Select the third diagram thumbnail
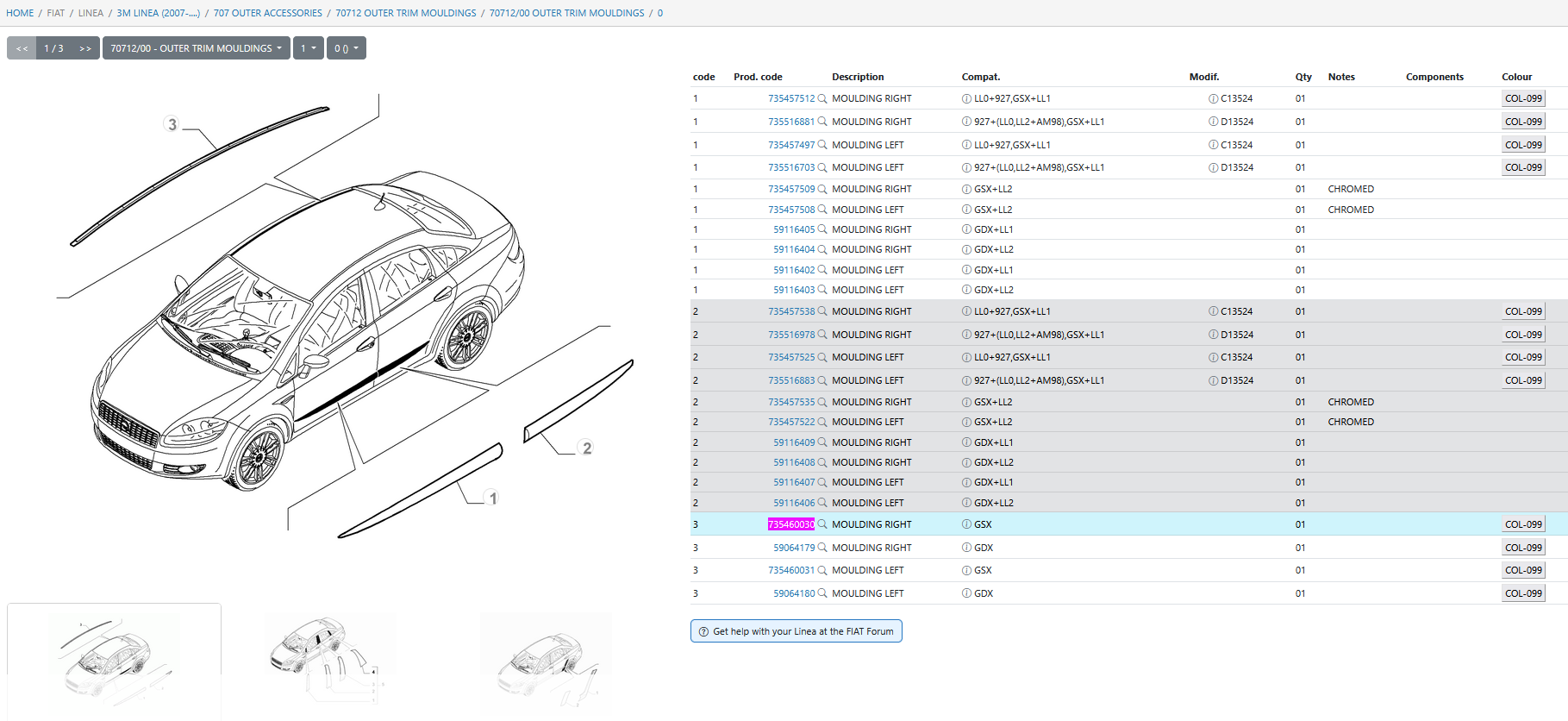 click(x=546, y=661)
